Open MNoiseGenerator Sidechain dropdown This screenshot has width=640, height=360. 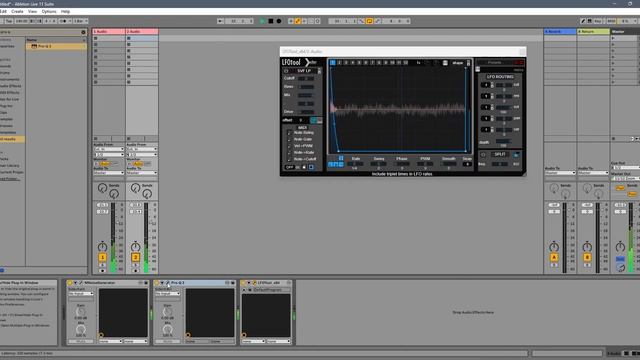coord(81,293)
